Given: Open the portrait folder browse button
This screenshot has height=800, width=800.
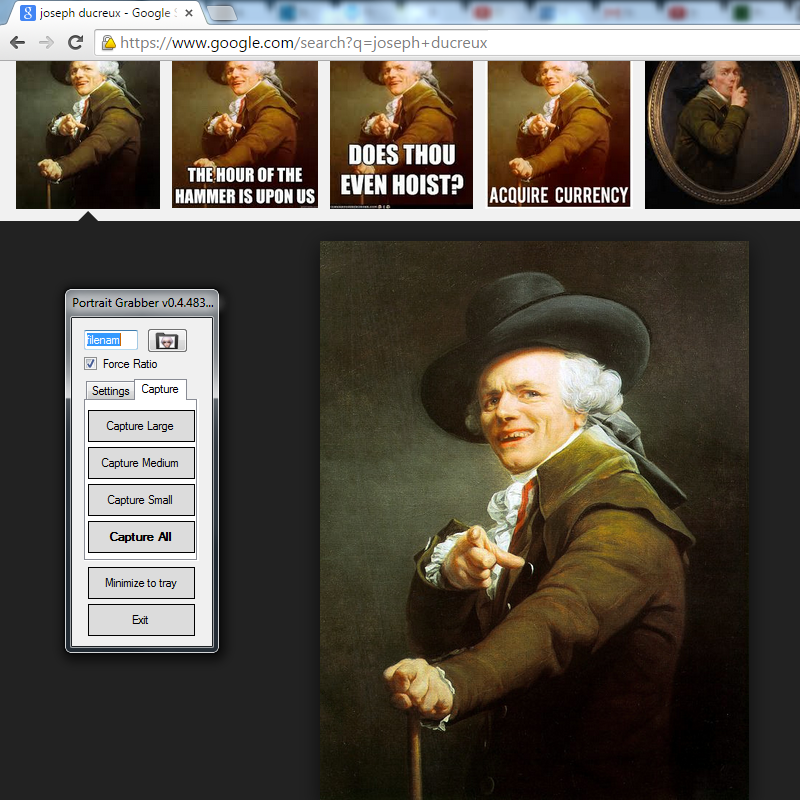Looking at the screenshot, I should click(x=167, y=340).
